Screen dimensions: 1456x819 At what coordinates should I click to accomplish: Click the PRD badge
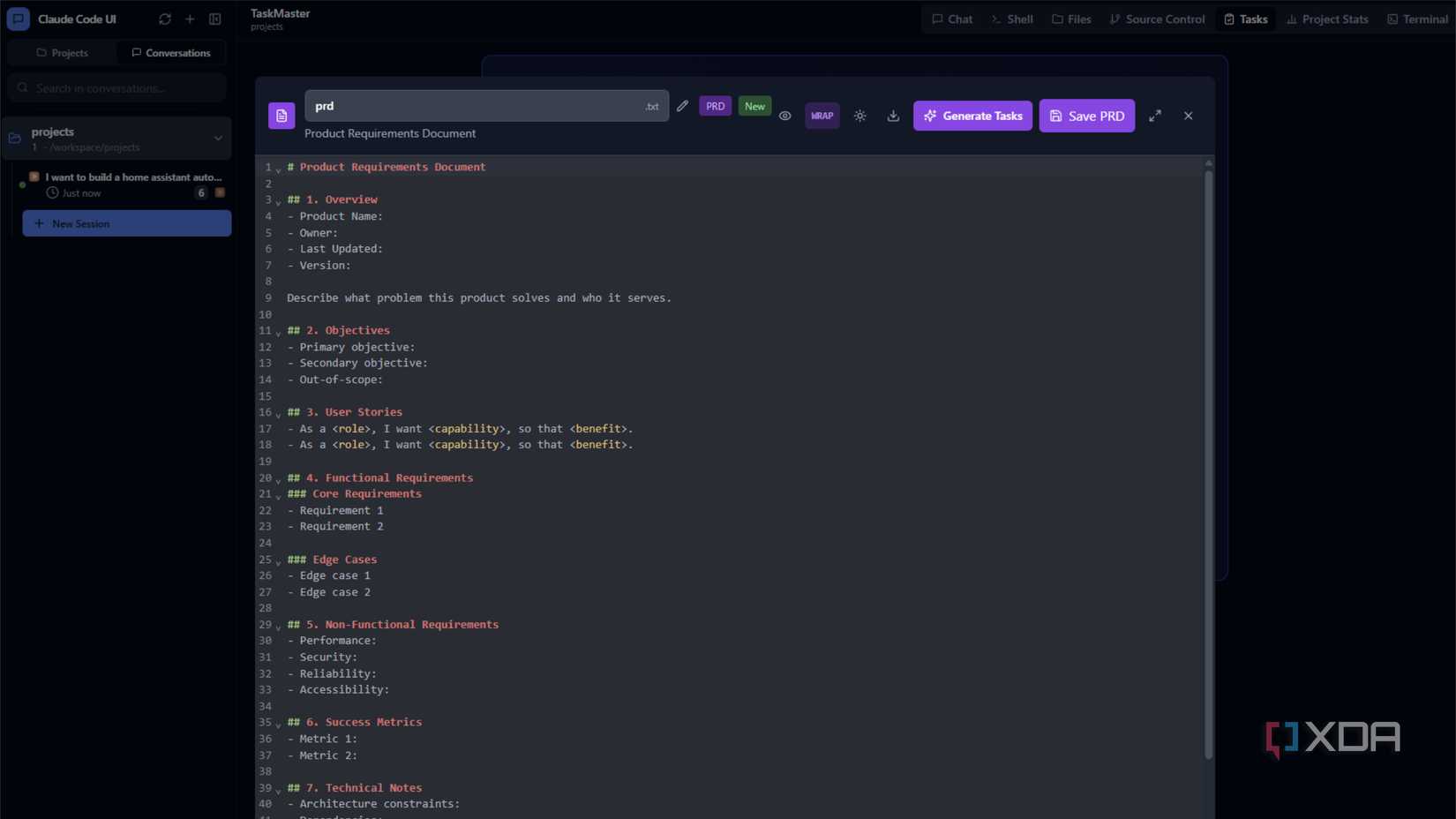715,106
